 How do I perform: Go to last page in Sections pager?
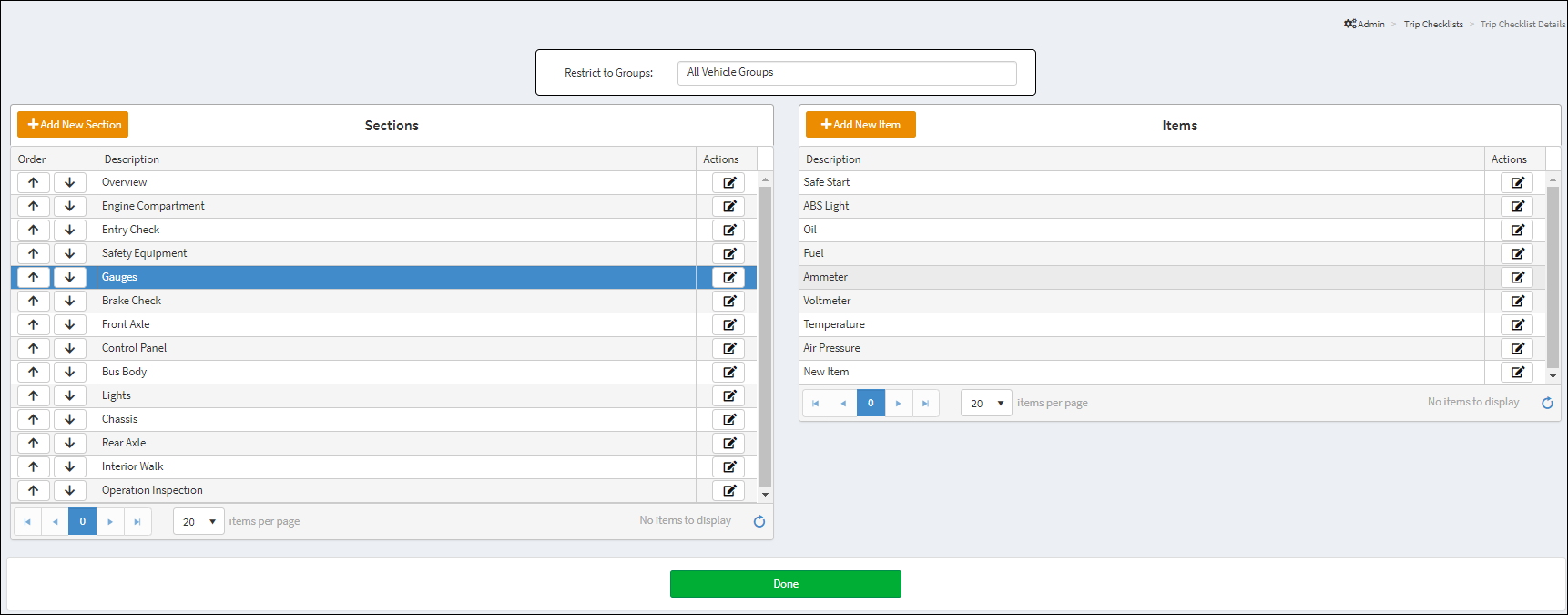[x=137, y=521]
